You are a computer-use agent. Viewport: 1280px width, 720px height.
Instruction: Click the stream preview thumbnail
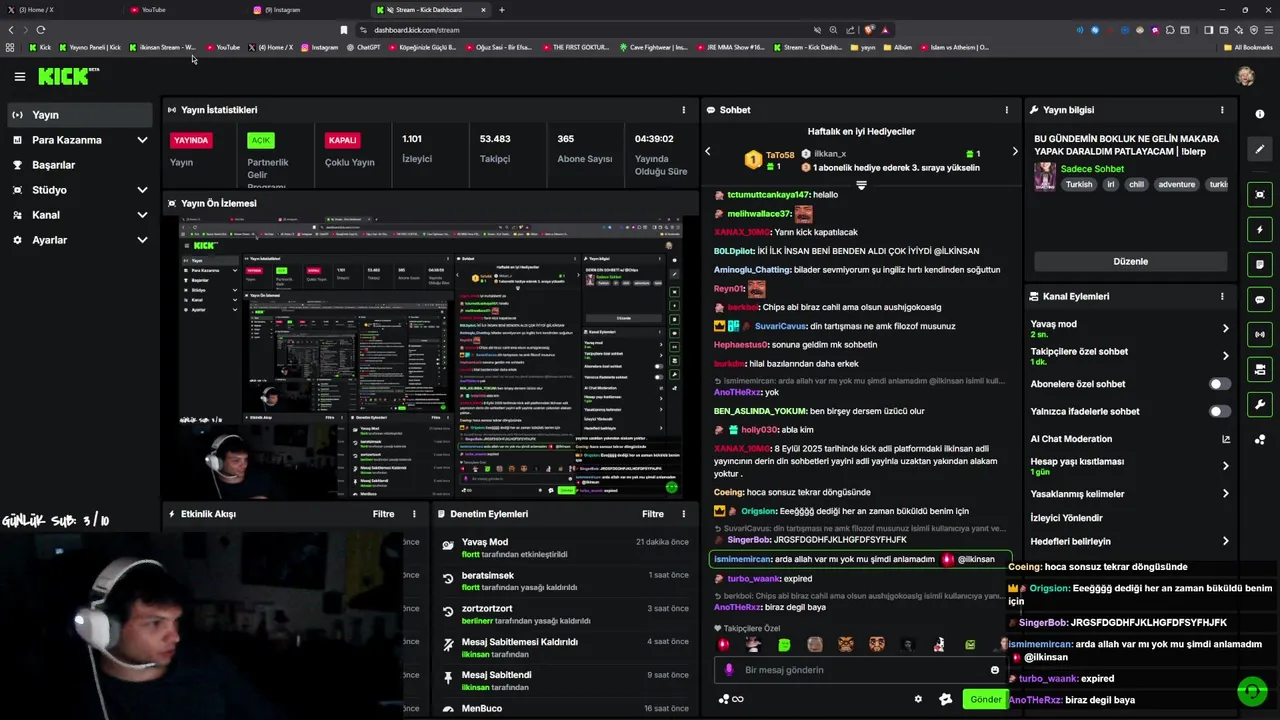431,357
